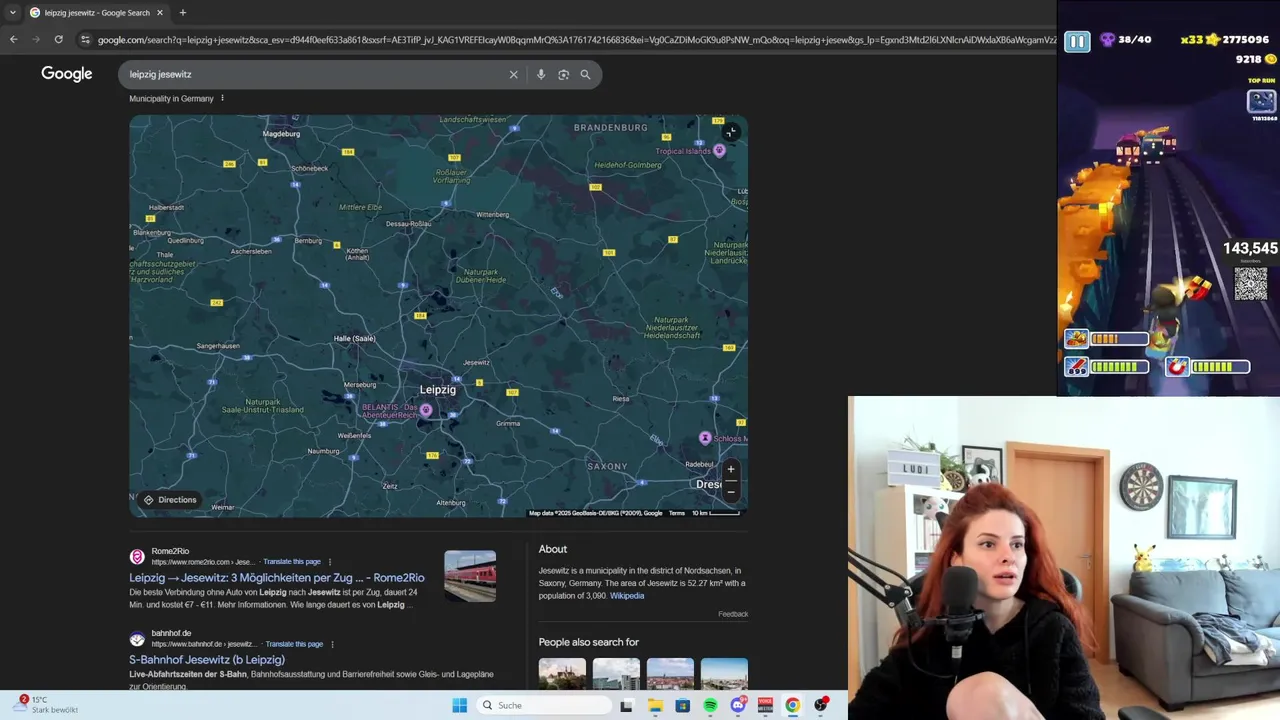Reload the Google search page
The width and height of the screenshot is (1280, 720).
coord(59,39)
